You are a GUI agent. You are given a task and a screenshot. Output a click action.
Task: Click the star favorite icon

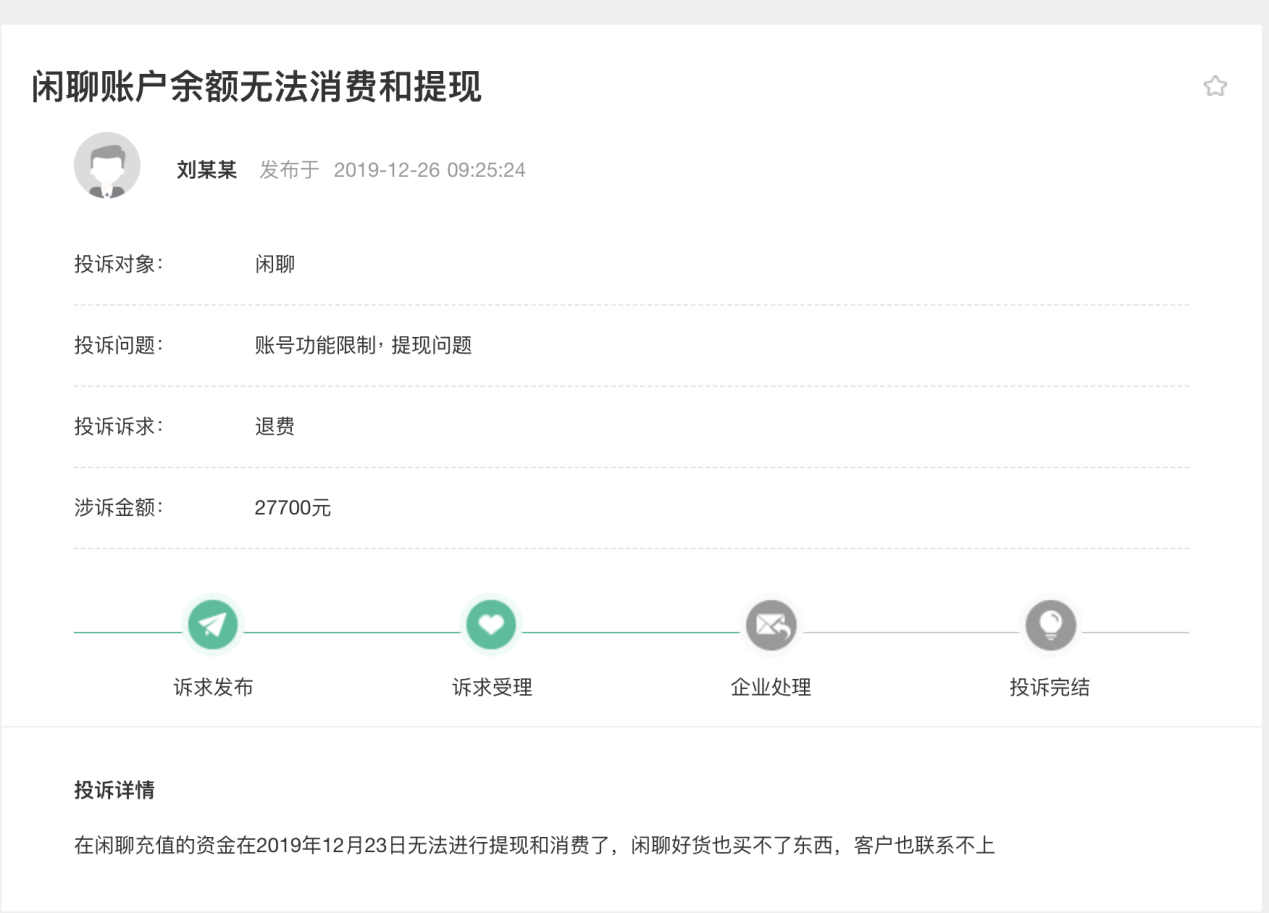pos(1215,86)
